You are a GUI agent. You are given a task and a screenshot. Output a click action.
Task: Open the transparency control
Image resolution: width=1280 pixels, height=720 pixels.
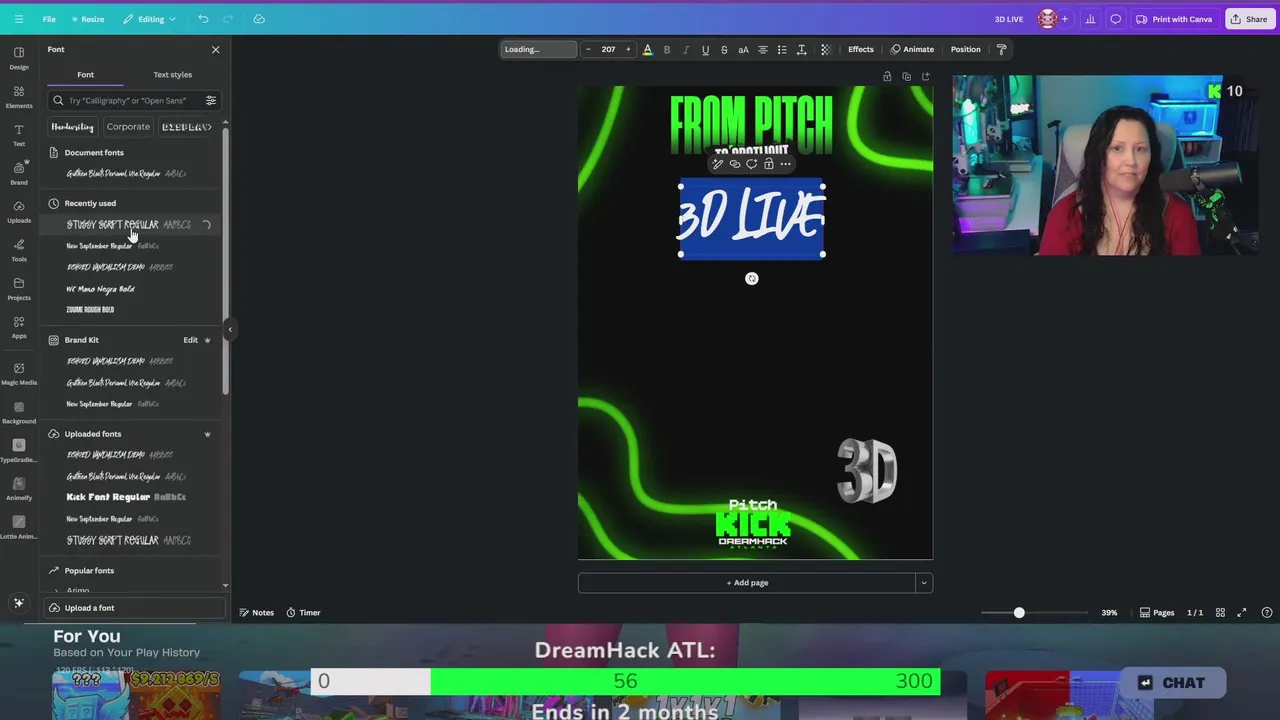click(825, 49)
